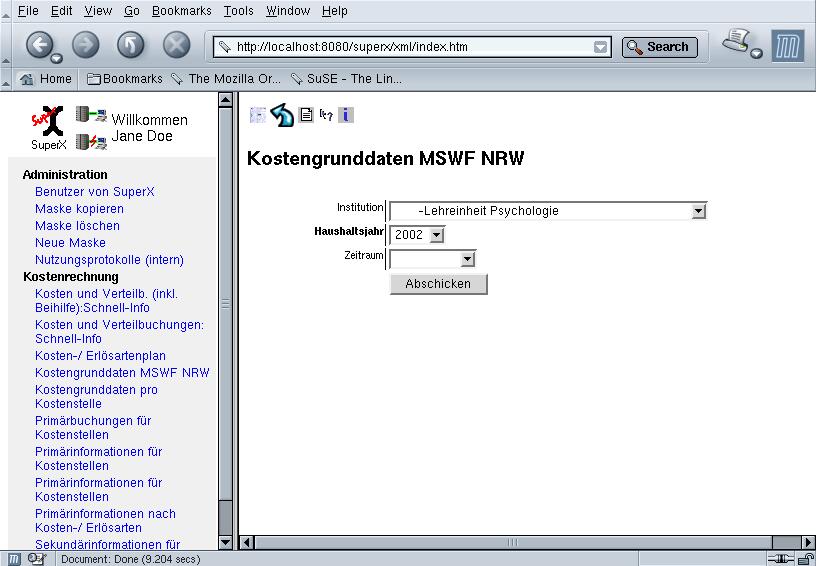Click the server login icon beside Willkommen
The width and height of the screenshot is (816, 566).
click(91, 116)
